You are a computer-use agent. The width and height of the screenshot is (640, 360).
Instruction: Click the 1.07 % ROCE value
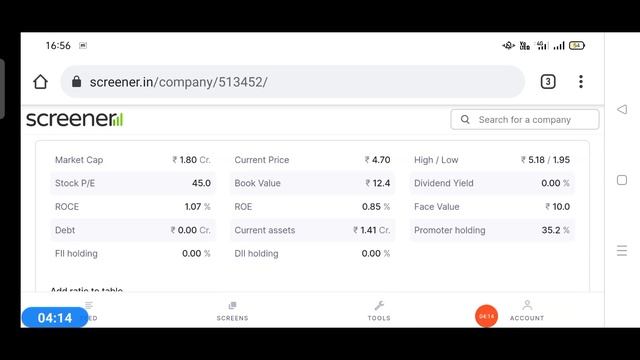tap(198, 207)
